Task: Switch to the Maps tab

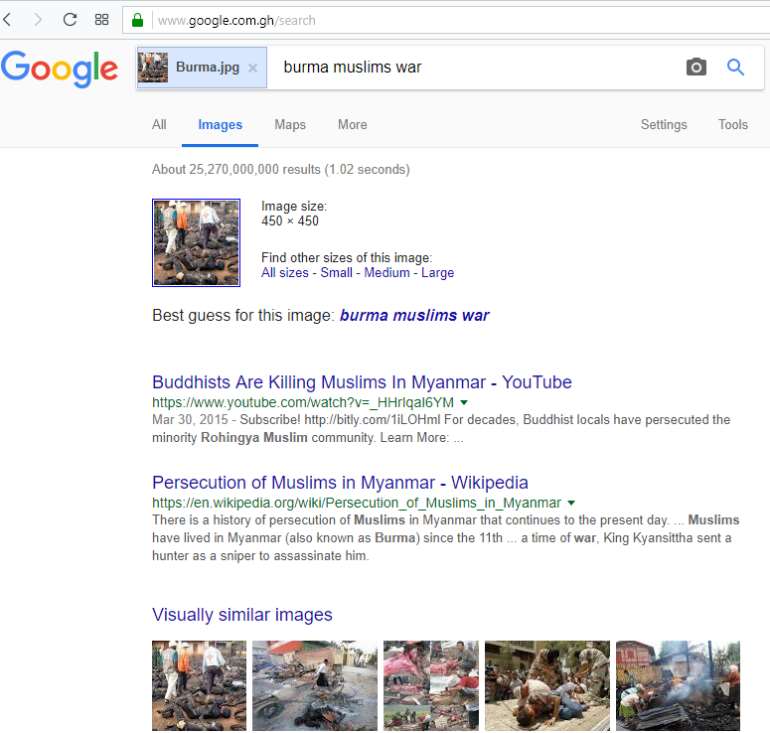Action: [x=290, y=125]
